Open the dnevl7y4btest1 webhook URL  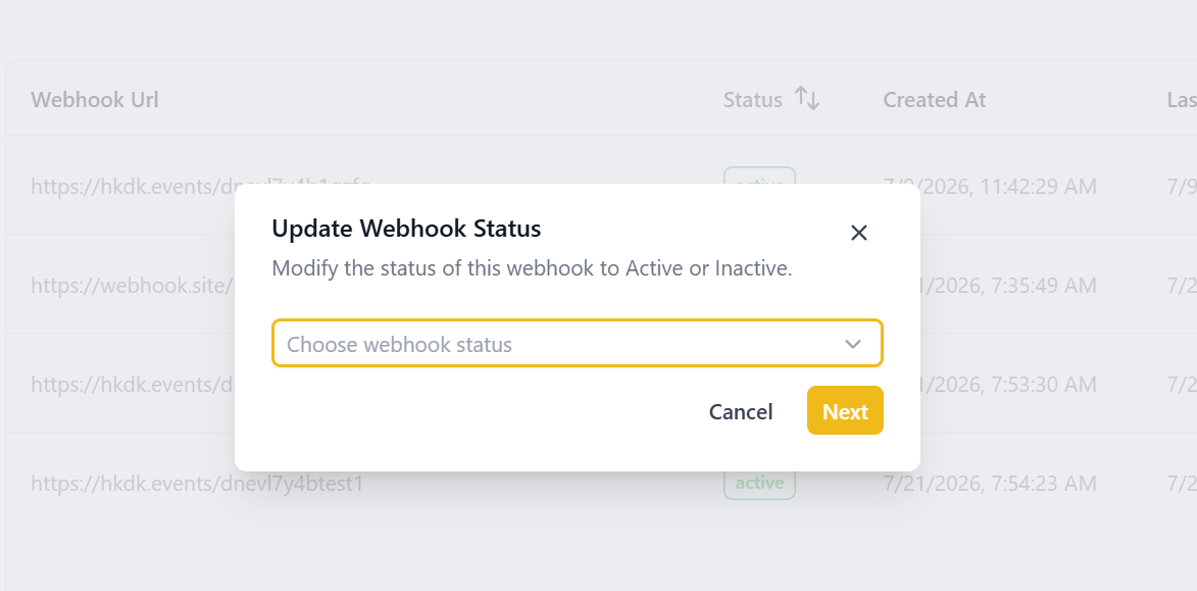197,483
